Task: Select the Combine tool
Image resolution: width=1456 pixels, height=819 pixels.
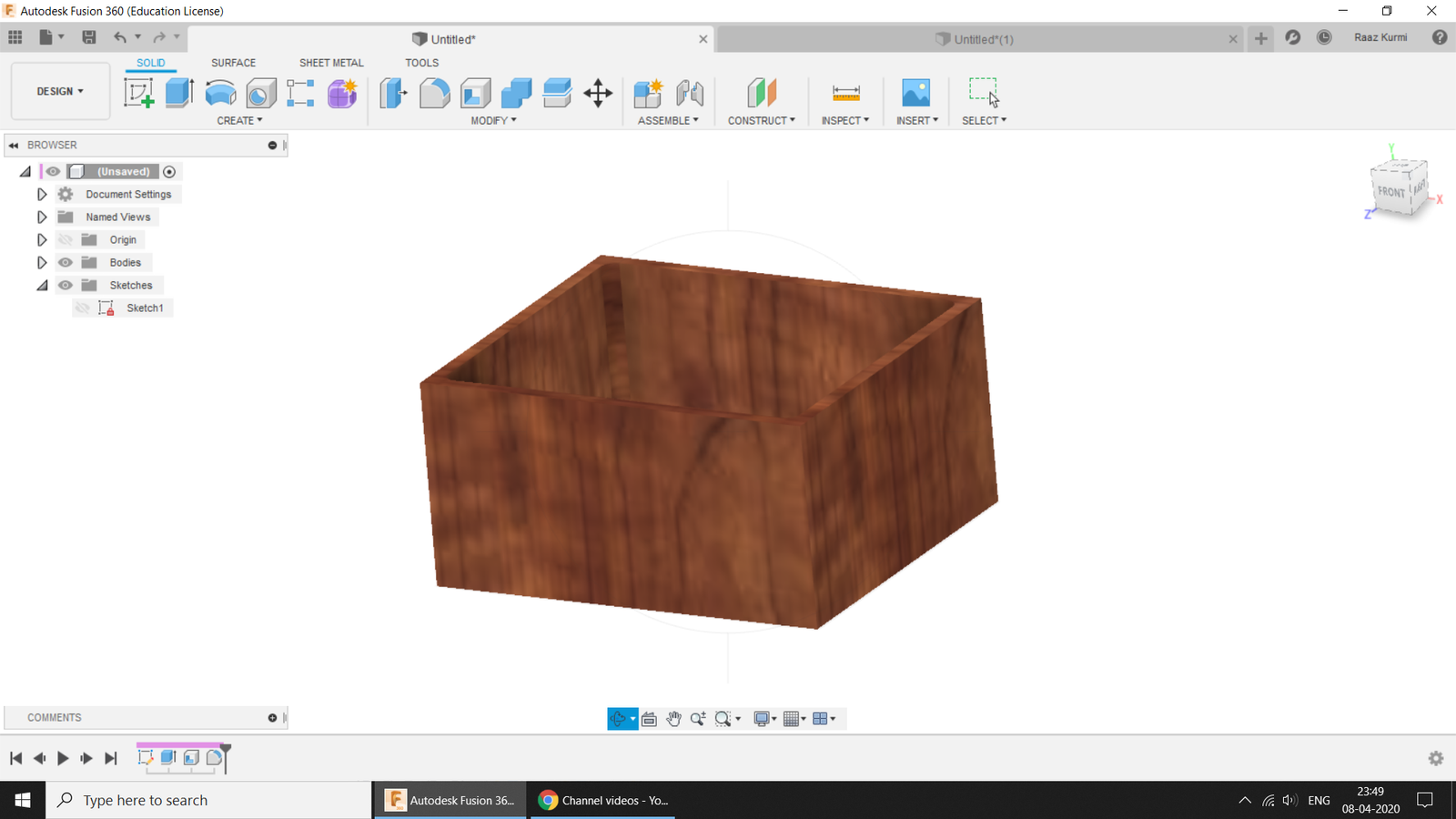Action: pyautogui.click(x=516, y=93)
